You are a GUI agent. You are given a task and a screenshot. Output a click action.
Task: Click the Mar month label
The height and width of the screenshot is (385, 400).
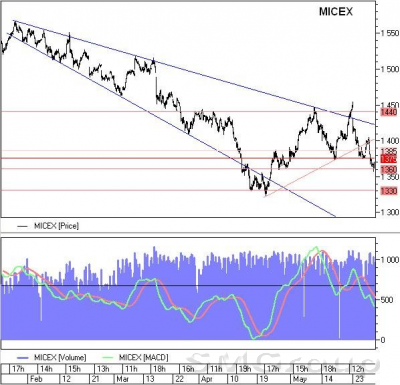tap(123, 379)
